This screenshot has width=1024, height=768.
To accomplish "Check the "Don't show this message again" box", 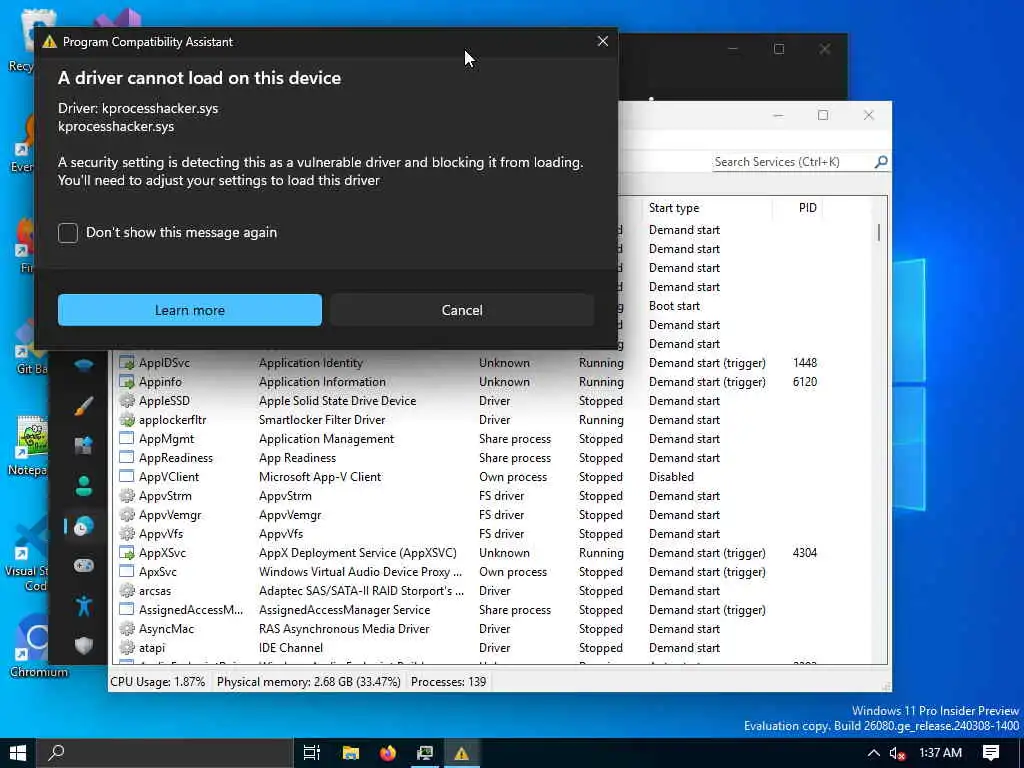I will tap(68, 233).
